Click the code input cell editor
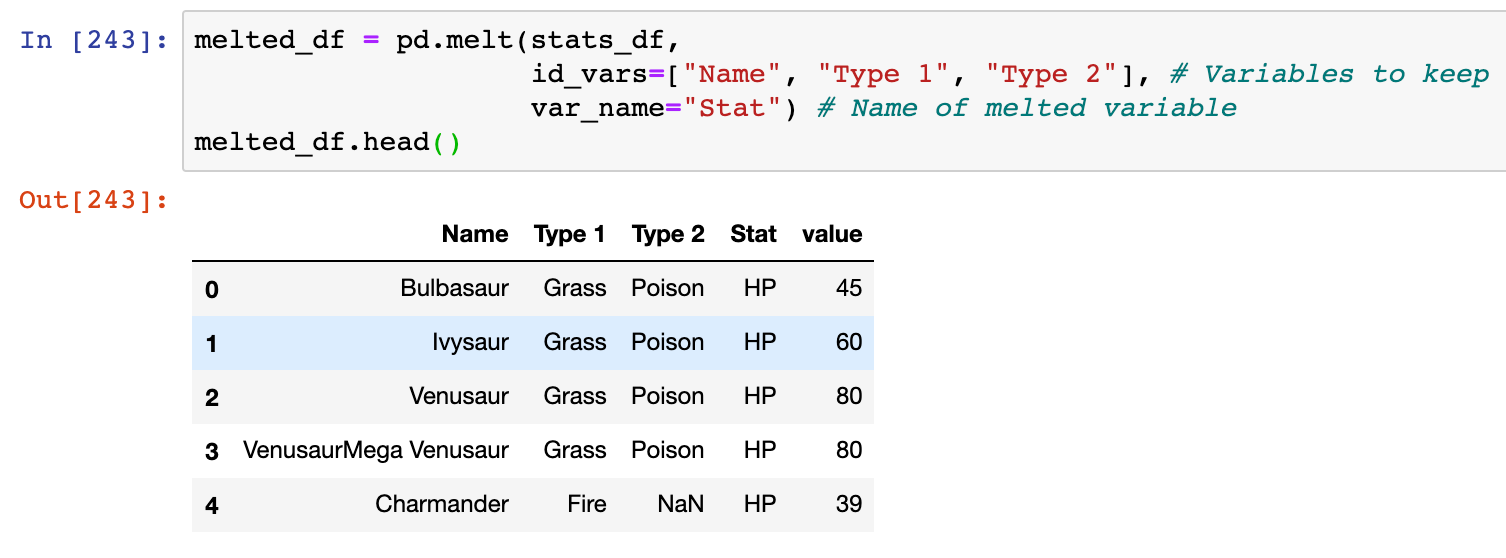The image size is (1506, 558). pos(844,92)
